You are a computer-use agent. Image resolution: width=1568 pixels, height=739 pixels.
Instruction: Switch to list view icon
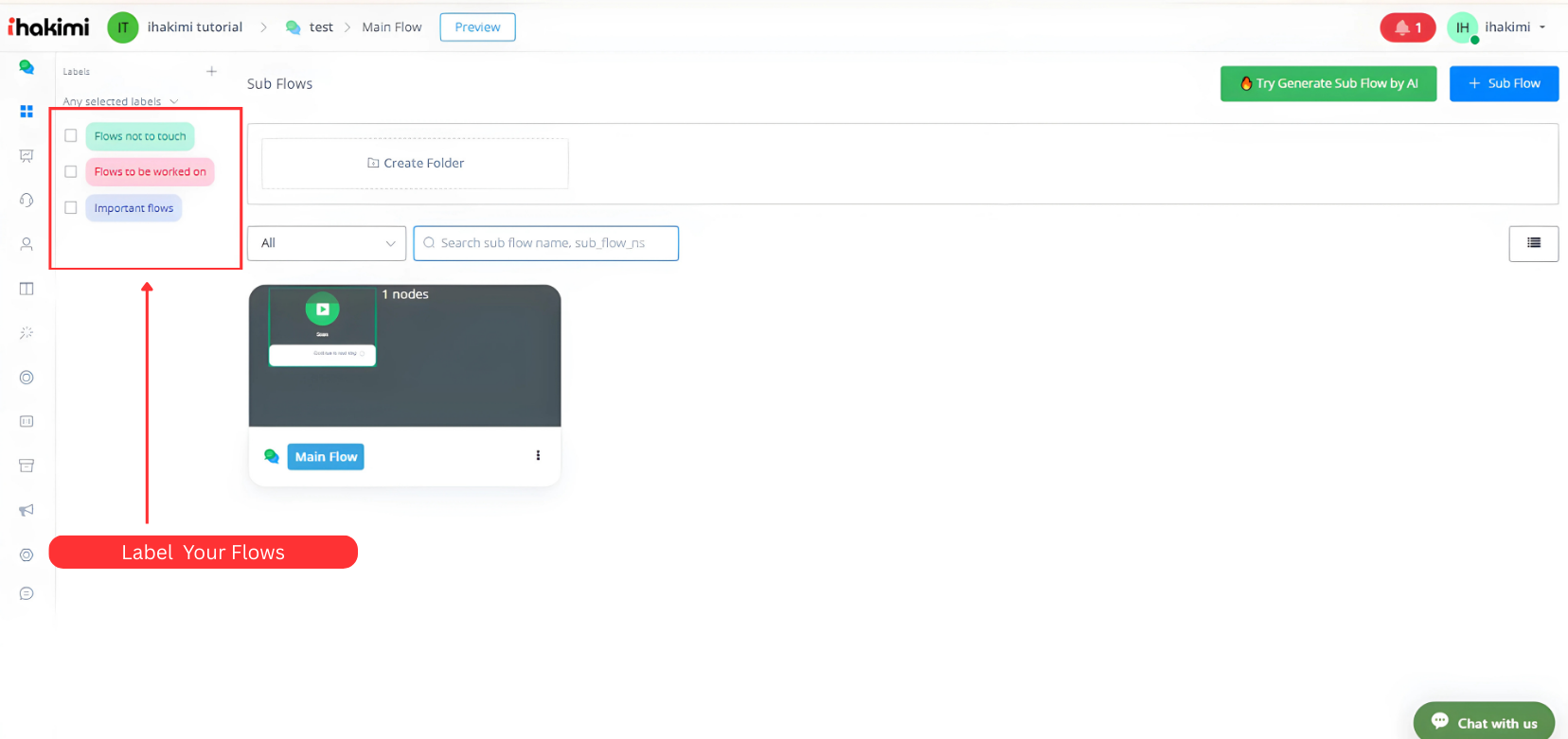click(1533, 243)
